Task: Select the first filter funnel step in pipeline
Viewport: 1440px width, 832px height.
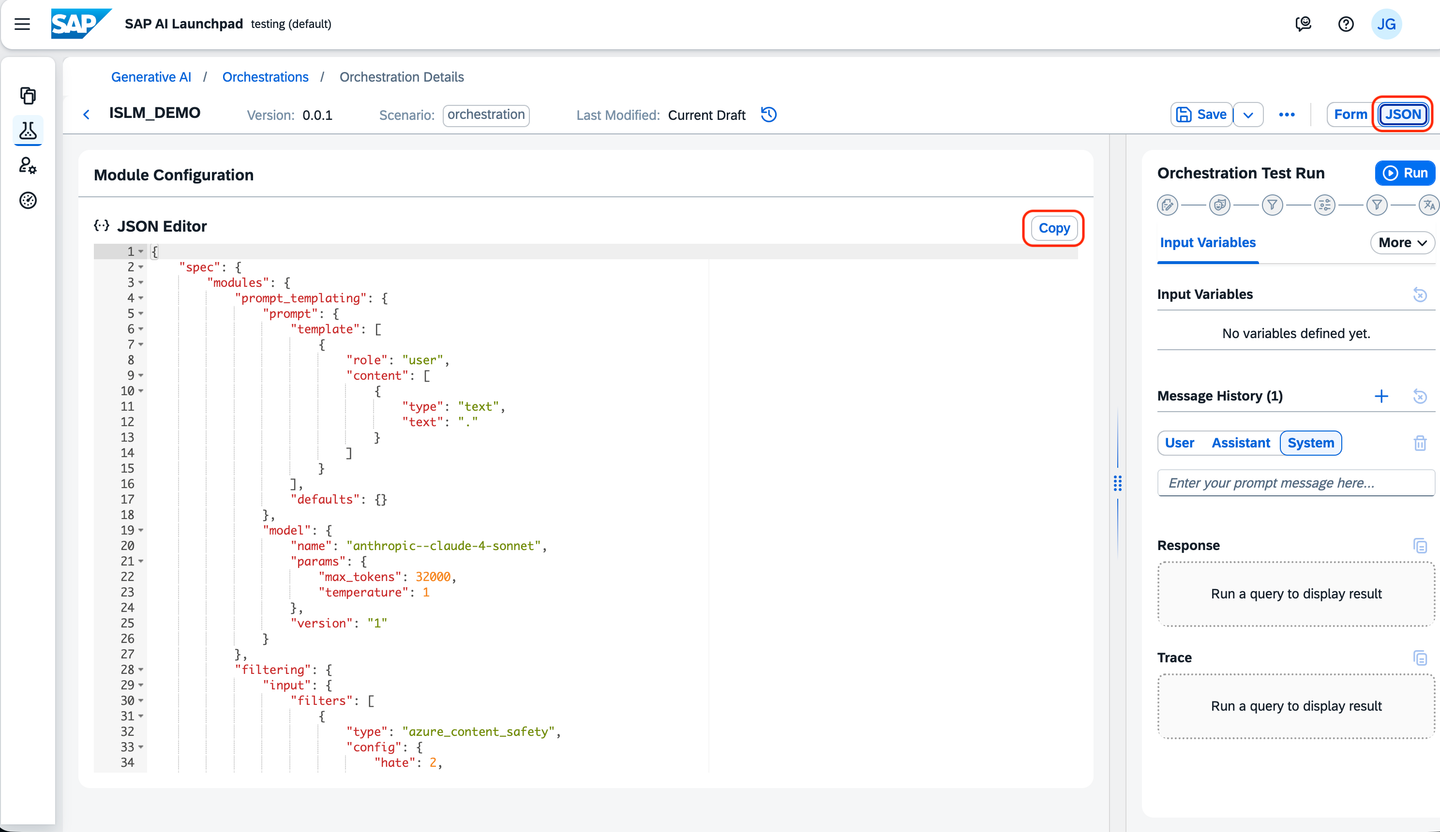Action: click(1272, 205)
